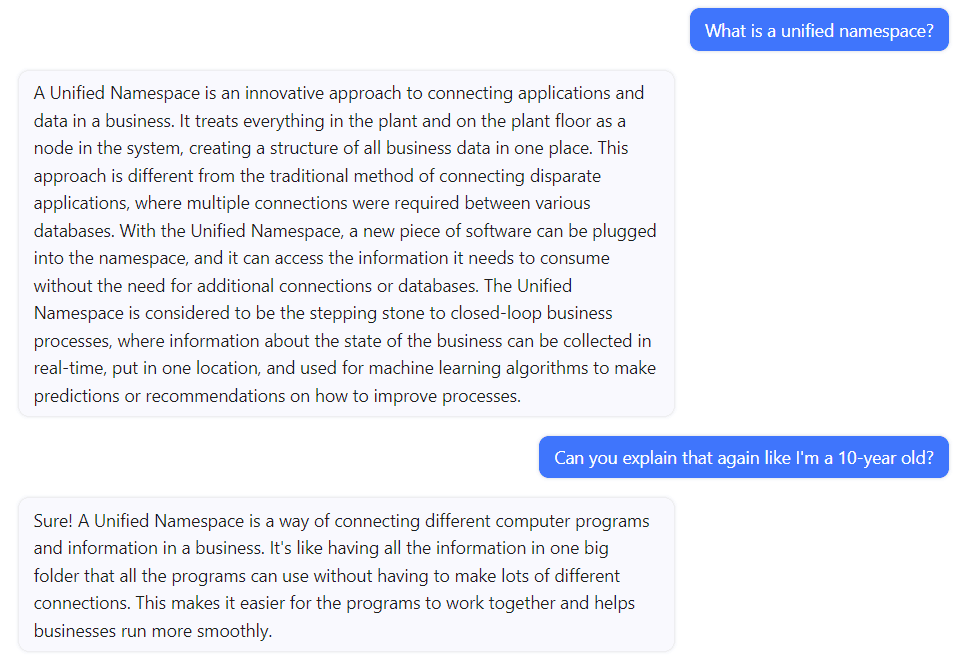963x669 pixels.
Task: Click the reply beginning with 'Sure!'
Action: click(x=346, y=575)
